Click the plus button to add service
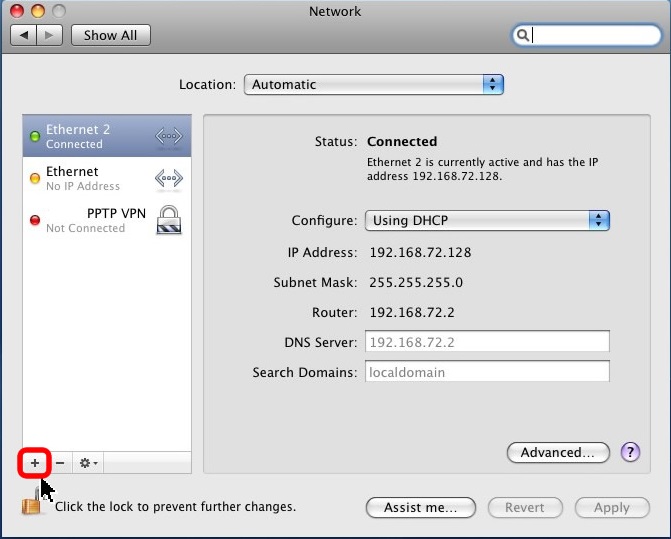Viewport: 671px width, 539px height. point(35,463)
